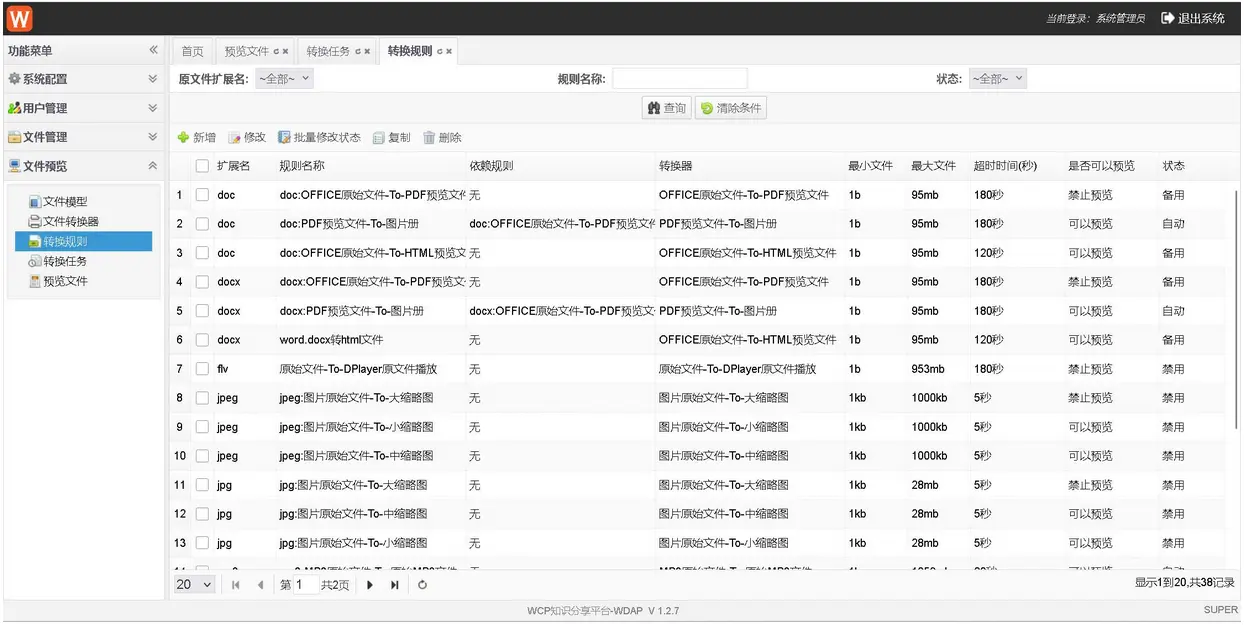Switch to the 转换任务 tab

coord(338,51)
